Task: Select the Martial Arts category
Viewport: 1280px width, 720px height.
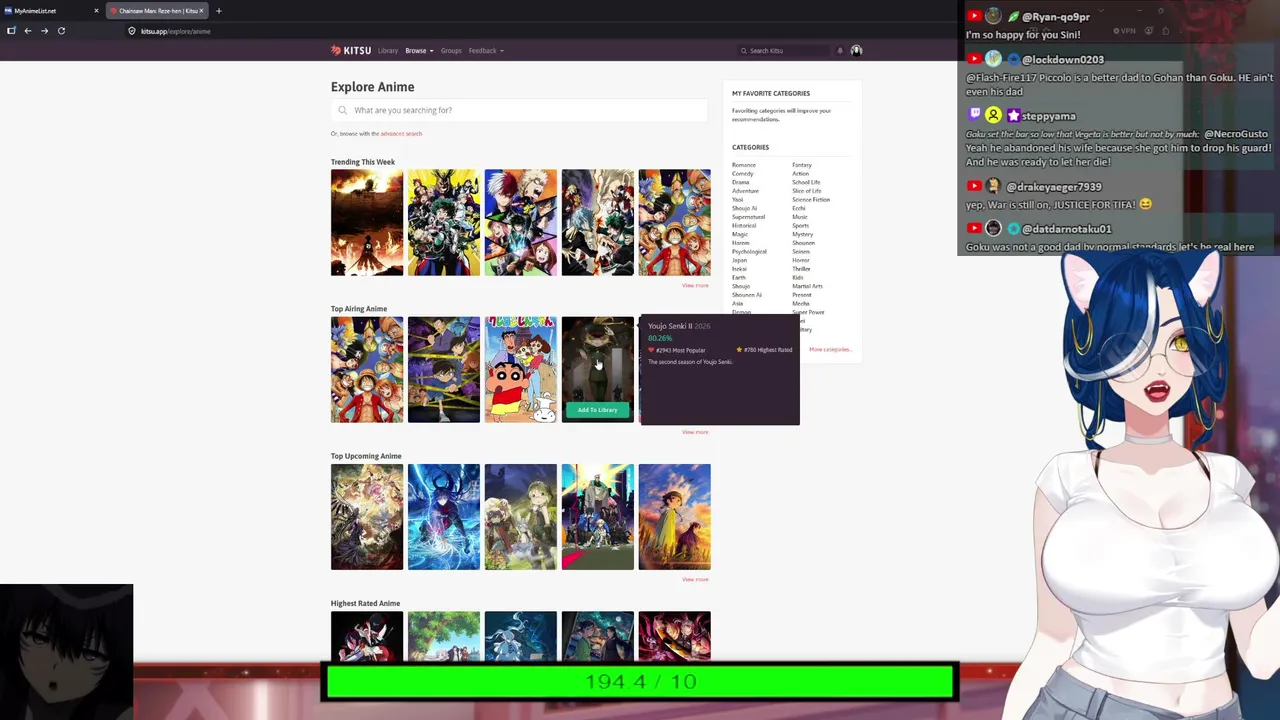Action: [808, 286]
